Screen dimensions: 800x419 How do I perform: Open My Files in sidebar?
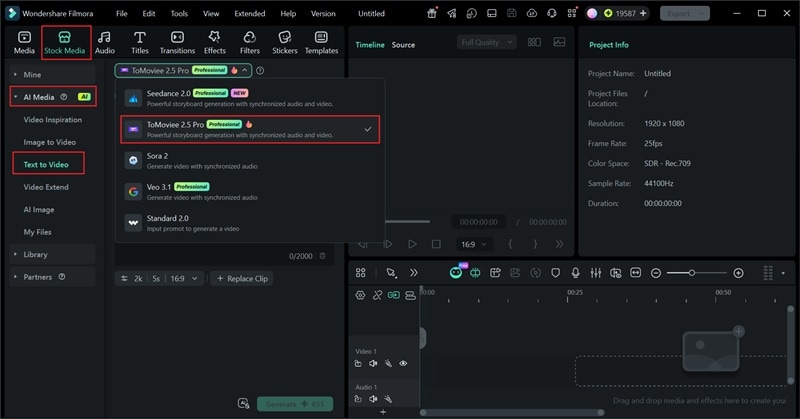(37, 232)
